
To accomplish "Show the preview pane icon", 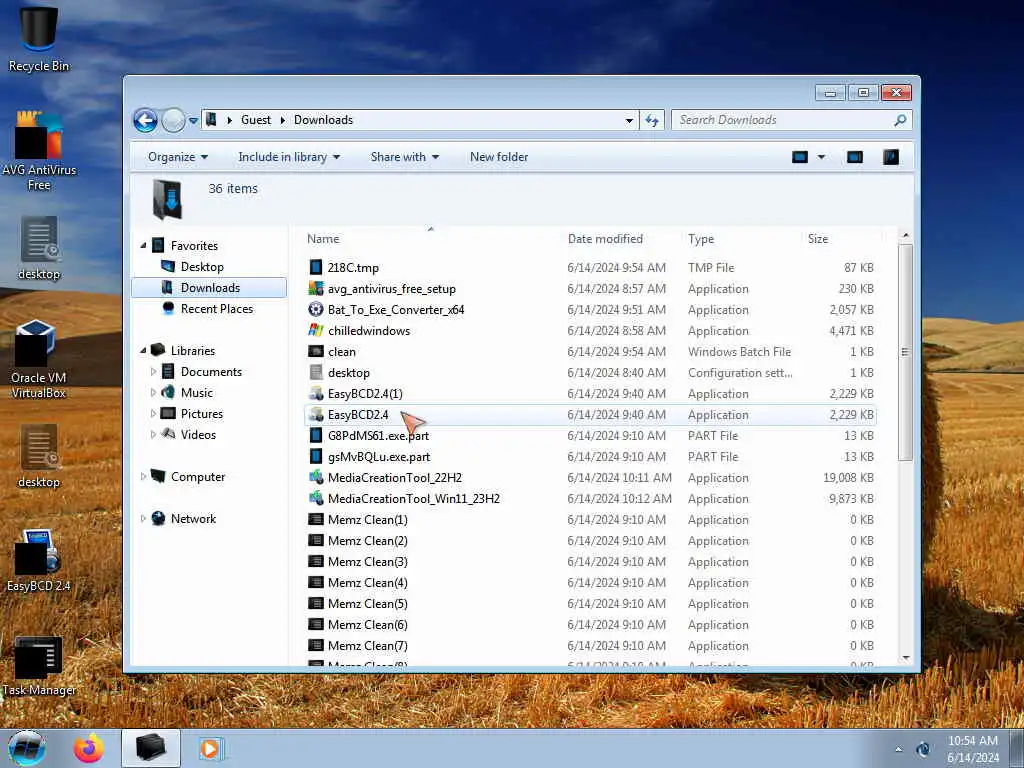I will [854, 157].
